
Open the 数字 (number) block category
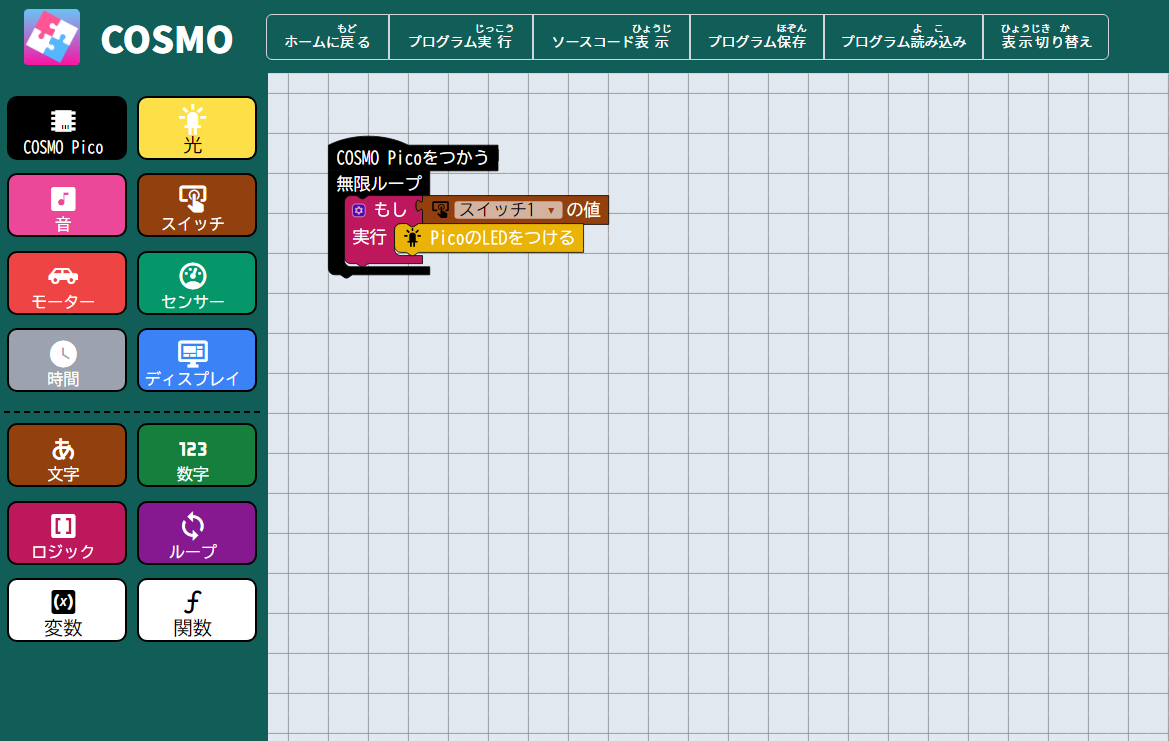click(x=197, y=455)
